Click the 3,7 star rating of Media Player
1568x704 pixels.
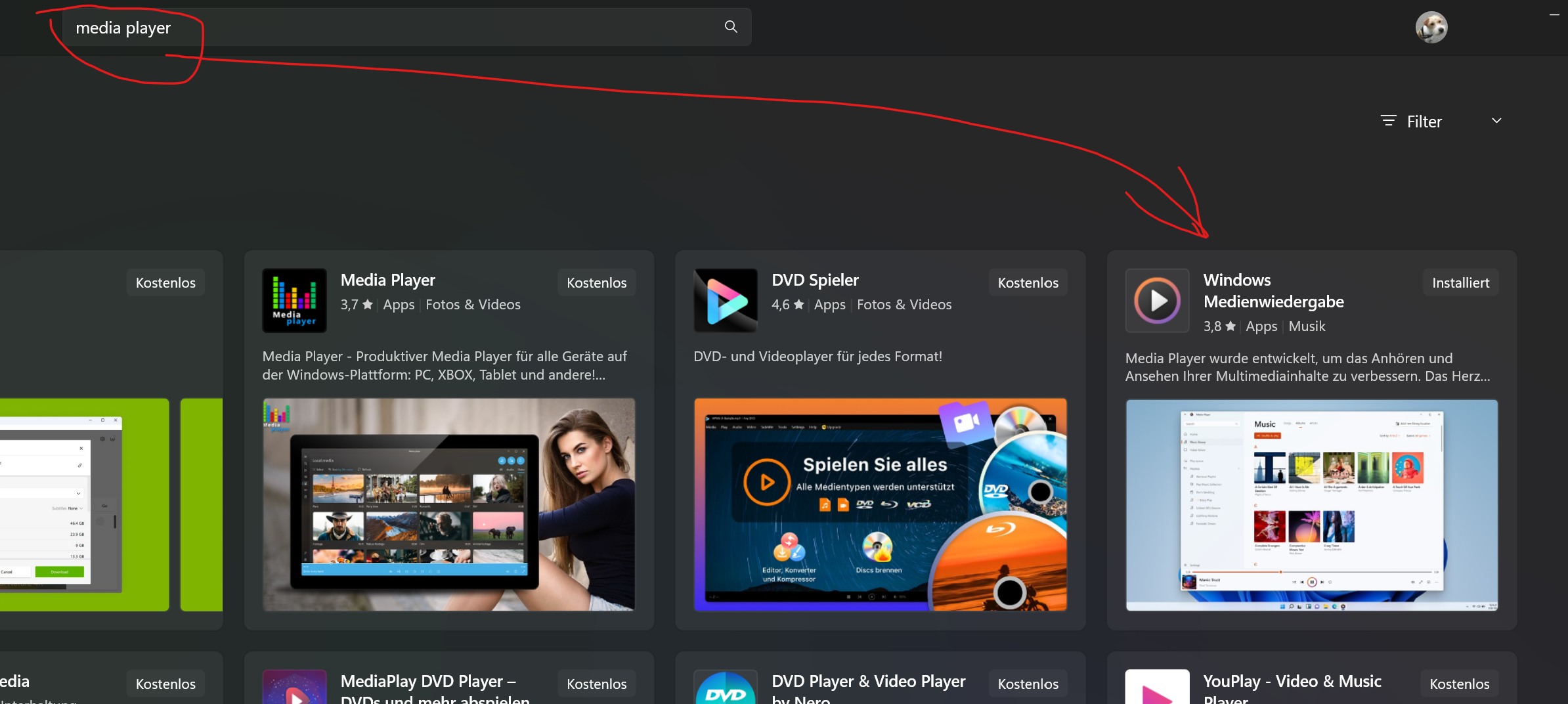pyautogui.click(x=357, y=305)
